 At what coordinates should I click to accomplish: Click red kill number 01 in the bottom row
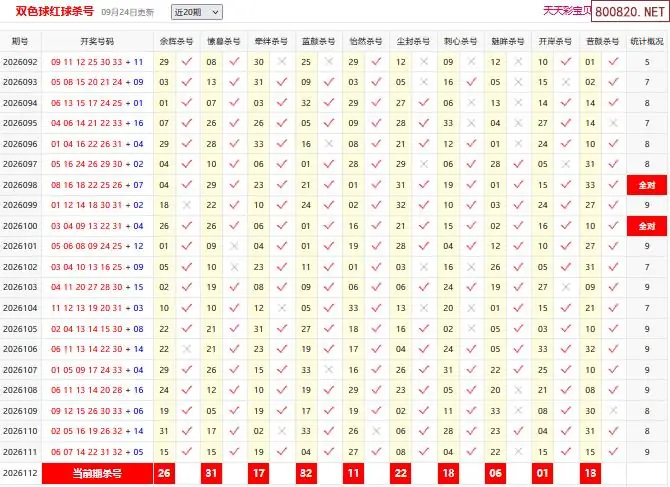click(542, 473)
